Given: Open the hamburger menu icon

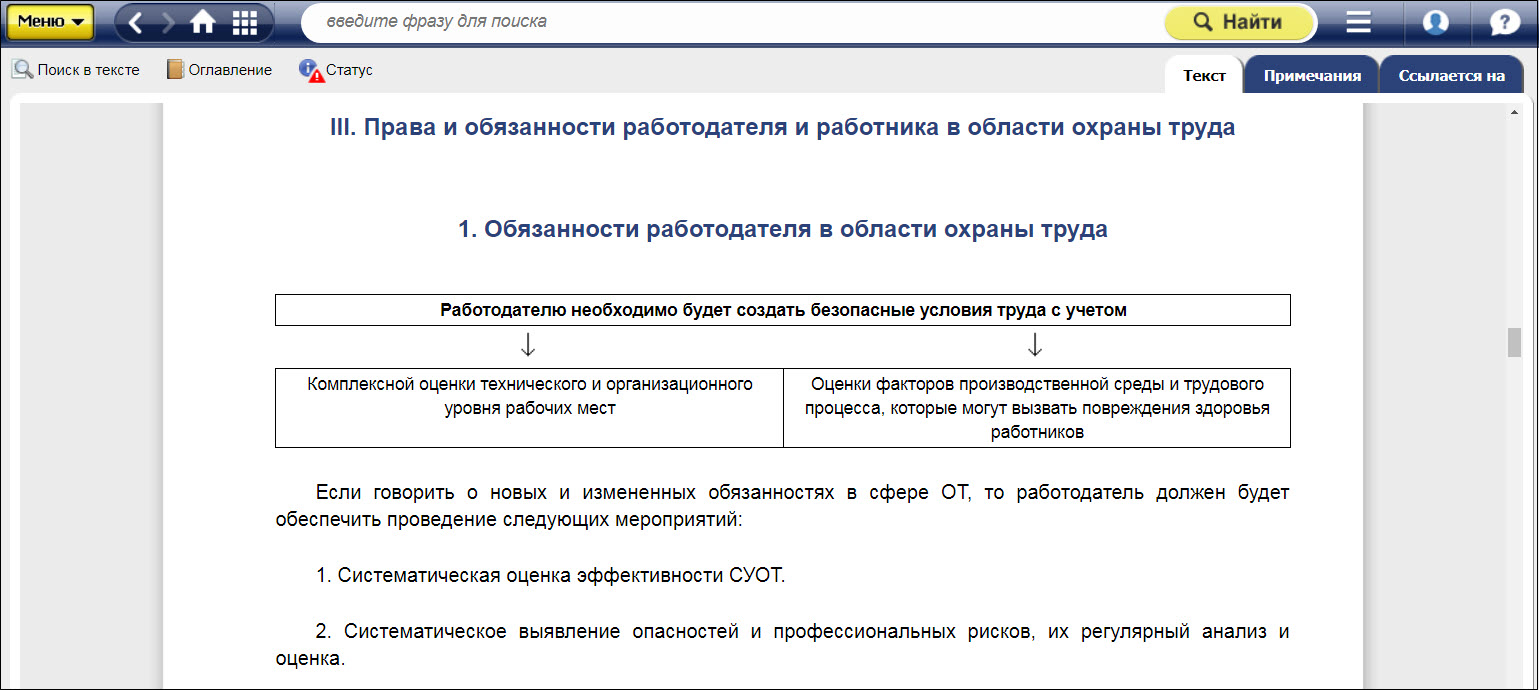Looking at the screenshot, I should click(1358, 22).
